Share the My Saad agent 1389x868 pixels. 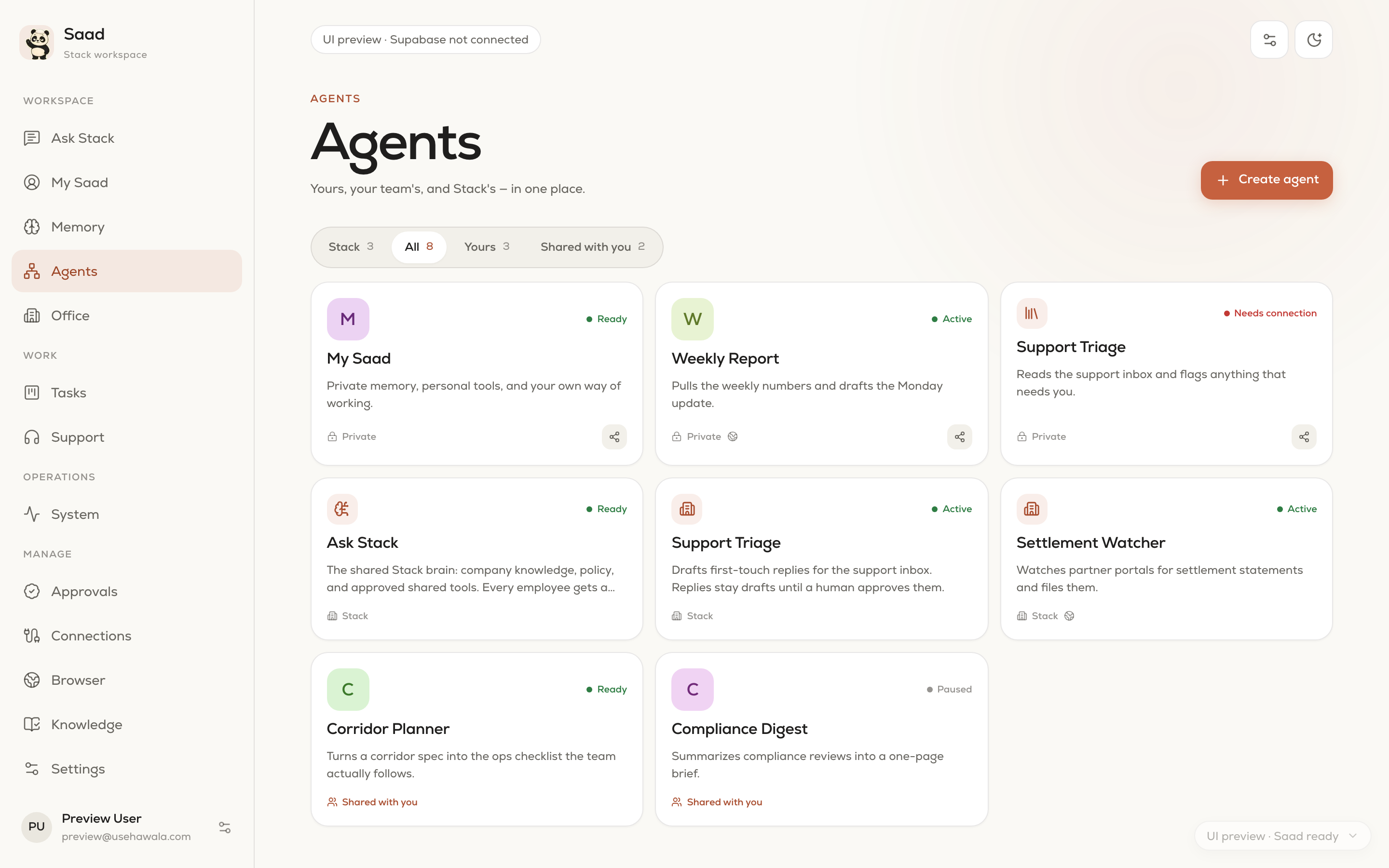coord(614,437)
